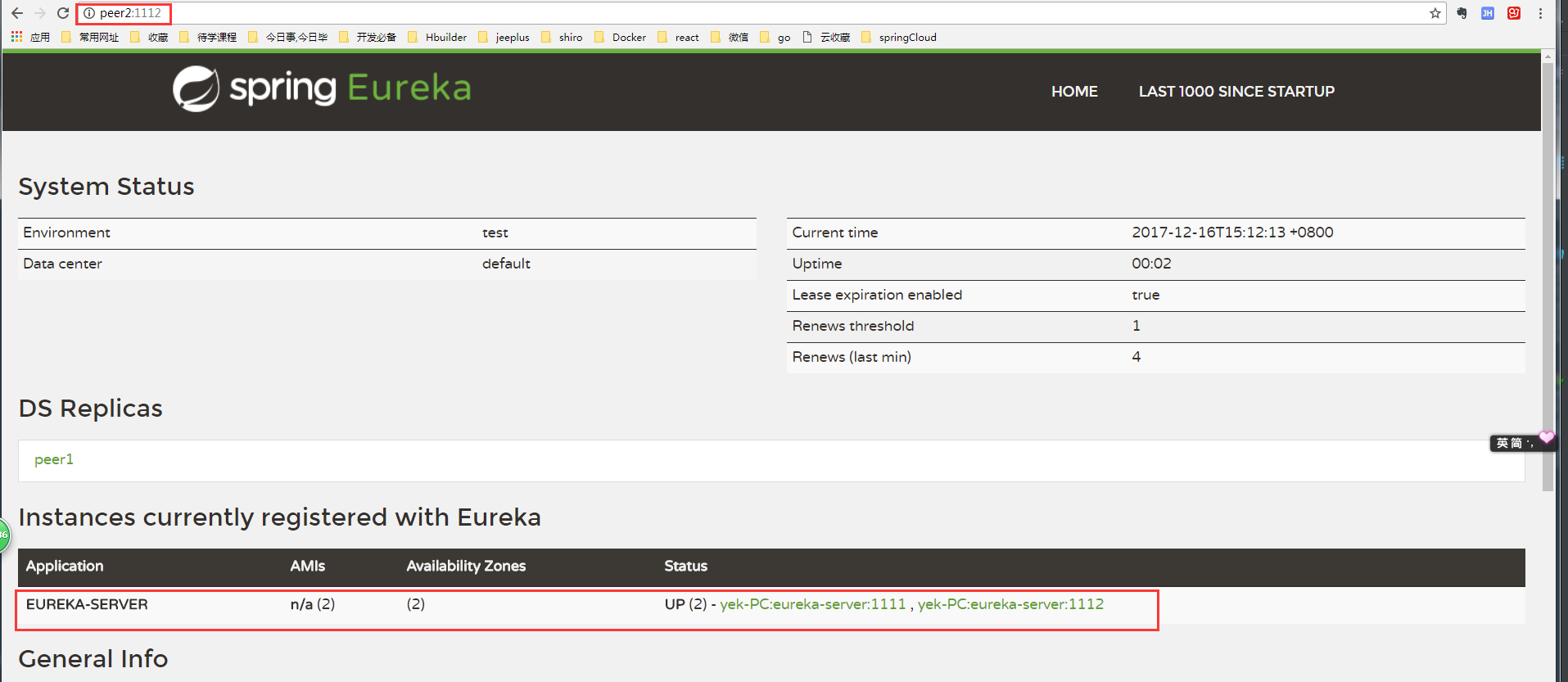Click the Renews threshold label
The width and height of the screenshot is (1568, 682).
coord(853,326)
